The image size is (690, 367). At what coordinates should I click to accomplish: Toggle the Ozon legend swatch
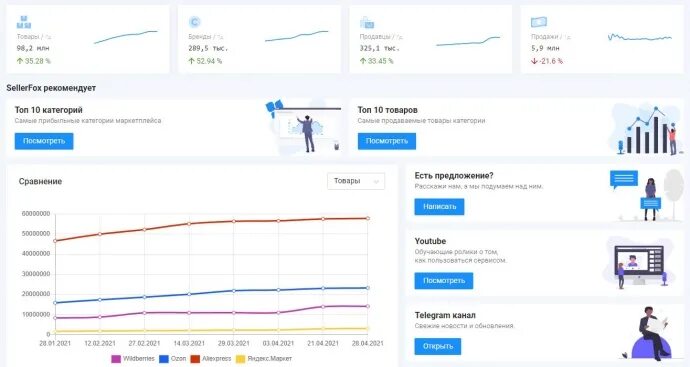point(164,359)
